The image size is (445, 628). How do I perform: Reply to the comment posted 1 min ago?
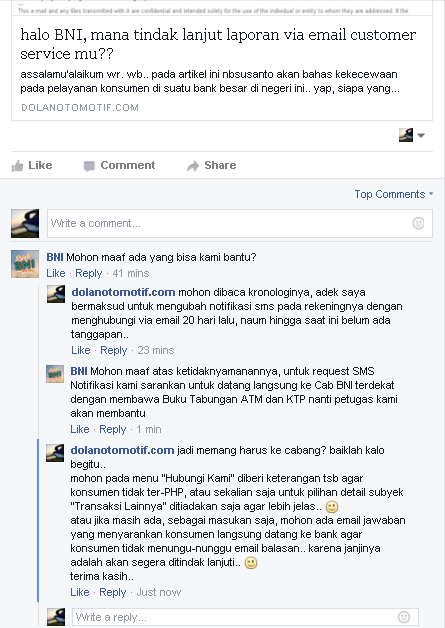tap(113, 429)
